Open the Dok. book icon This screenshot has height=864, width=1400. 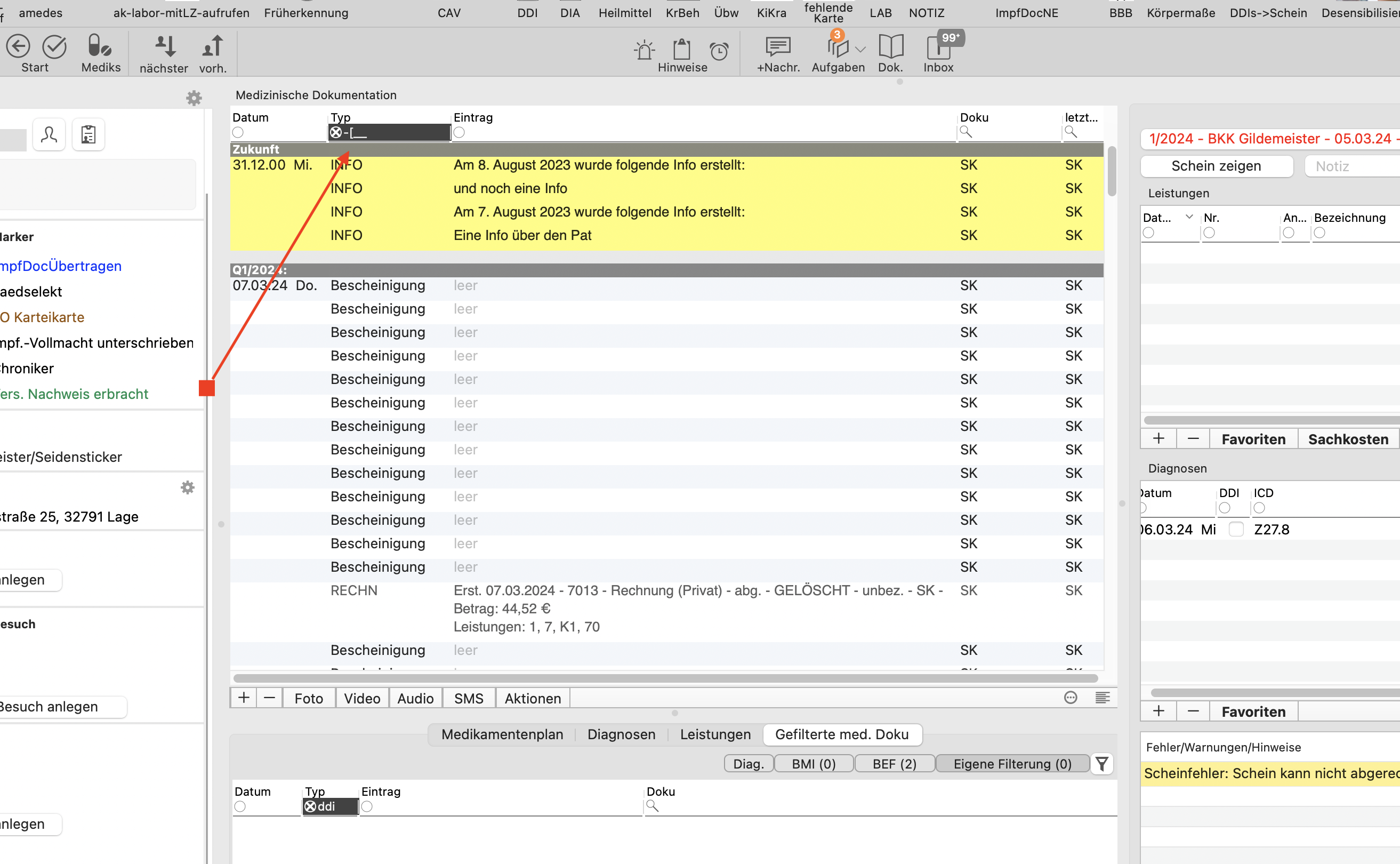point(891,46)
